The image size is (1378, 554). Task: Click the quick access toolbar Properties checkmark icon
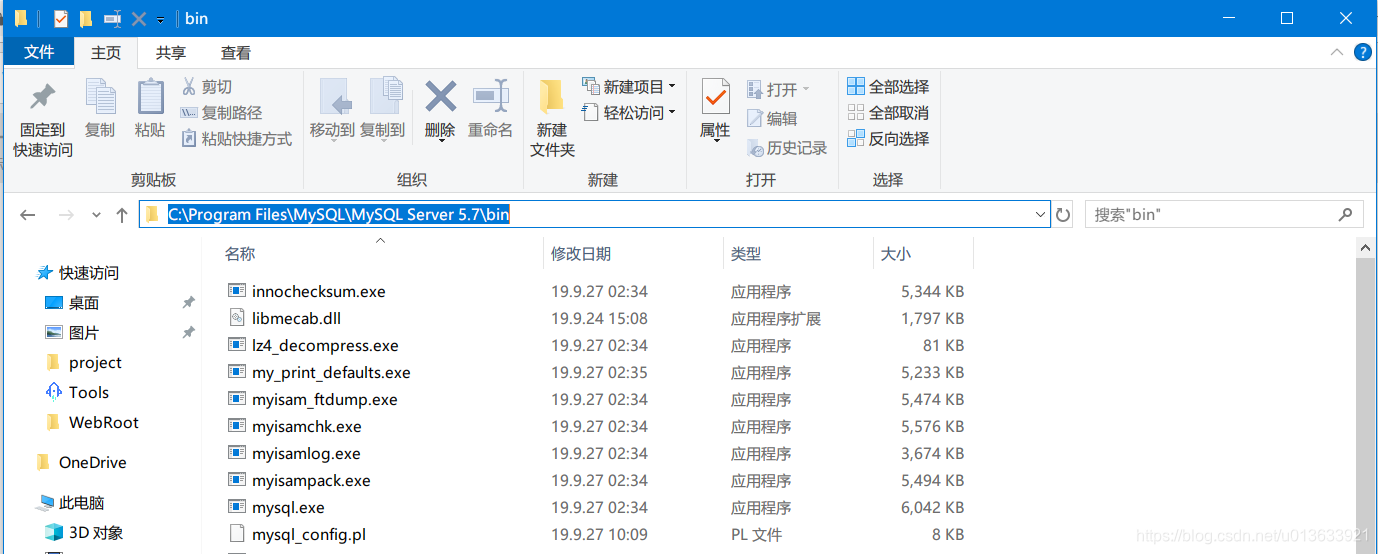click(61, 18)
